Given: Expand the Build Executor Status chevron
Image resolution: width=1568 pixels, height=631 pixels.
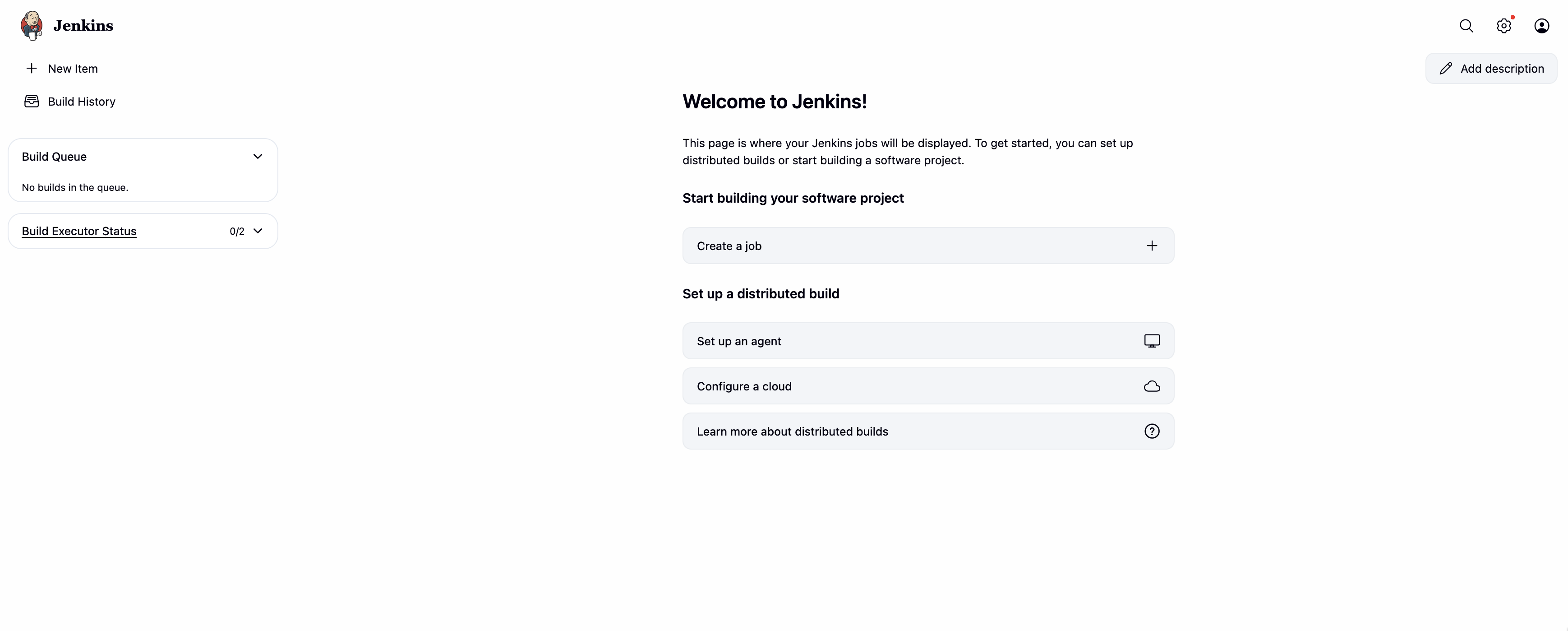Looking at the screenshot, I should click(258, 231).
